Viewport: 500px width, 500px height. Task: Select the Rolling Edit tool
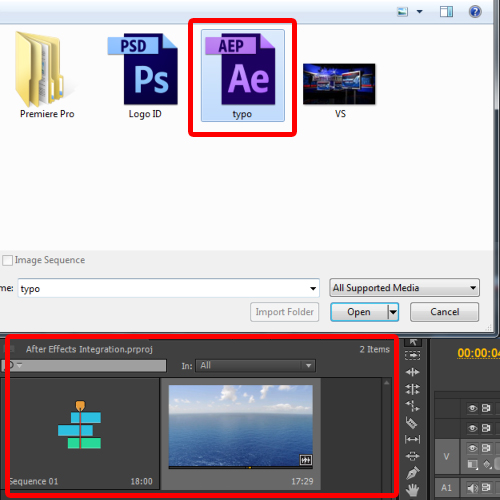413,389
